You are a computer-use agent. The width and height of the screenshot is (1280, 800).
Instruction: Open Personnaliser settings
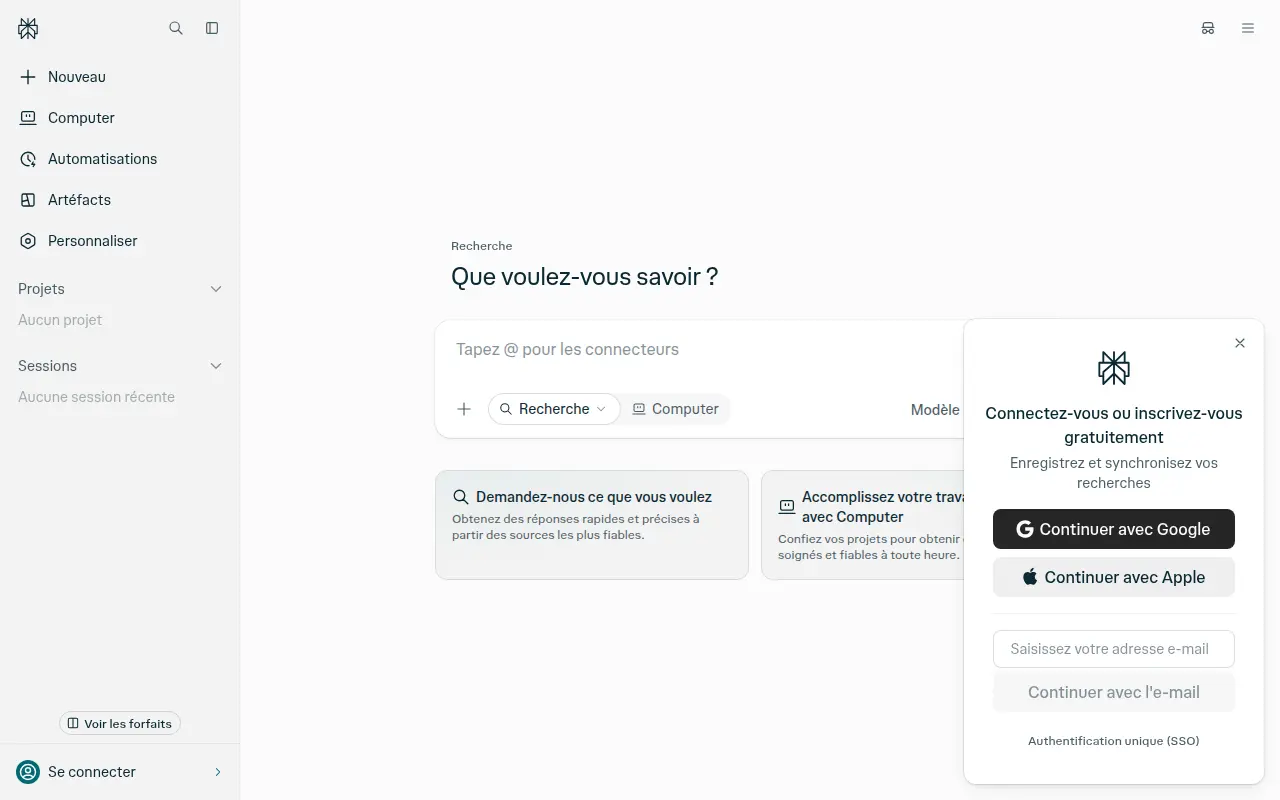point(120,241)
